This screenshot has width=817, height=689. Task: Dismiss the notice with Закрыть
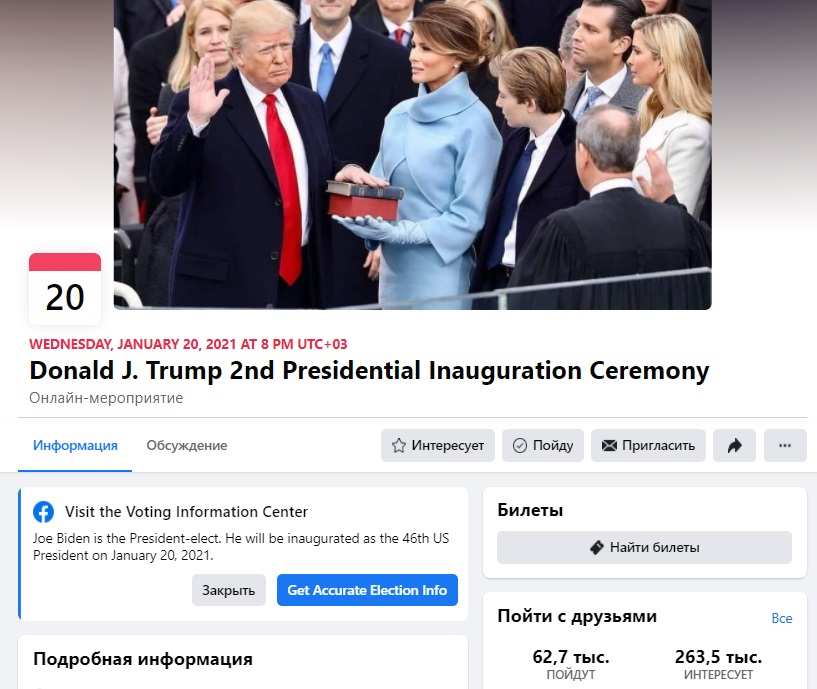pos(229,590)
